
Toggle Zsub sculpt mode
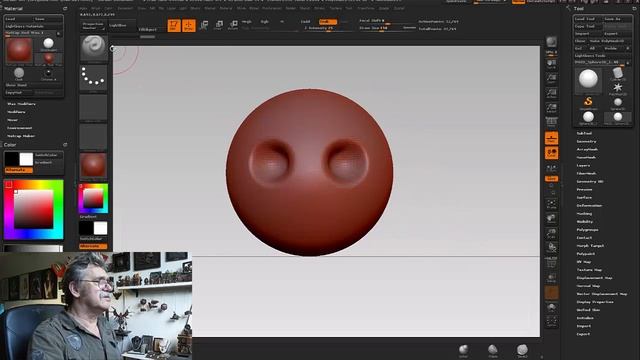pos(328,22)
